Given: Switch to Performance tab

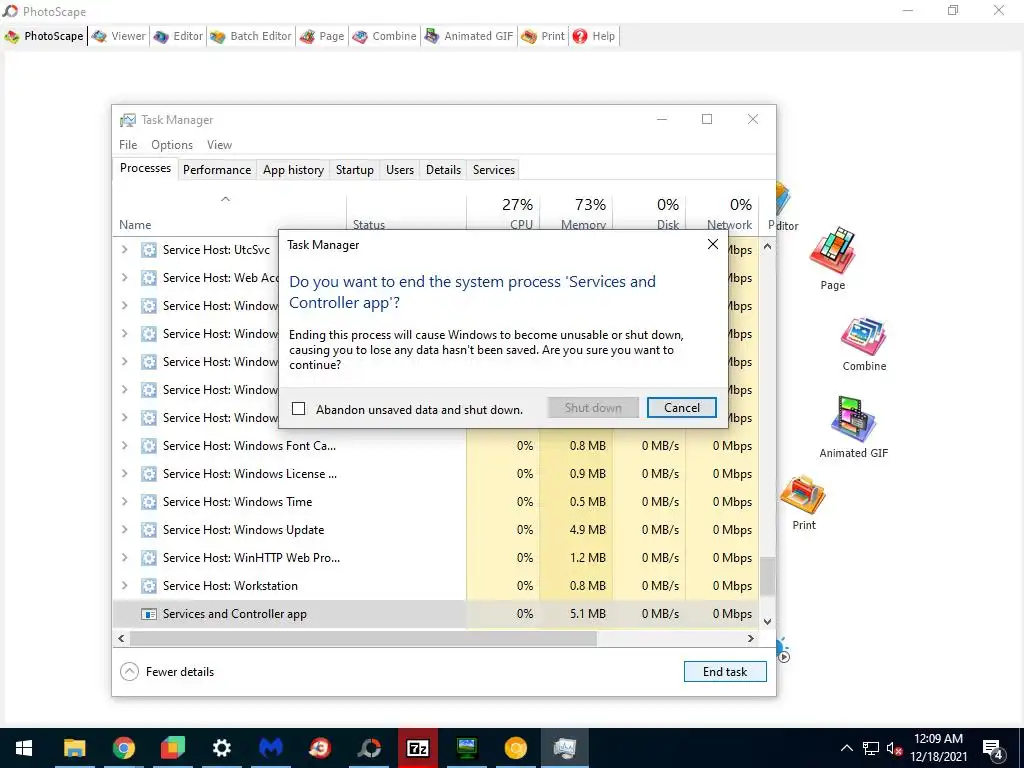Looking at the screenshot, I should [x=217, y=170].
